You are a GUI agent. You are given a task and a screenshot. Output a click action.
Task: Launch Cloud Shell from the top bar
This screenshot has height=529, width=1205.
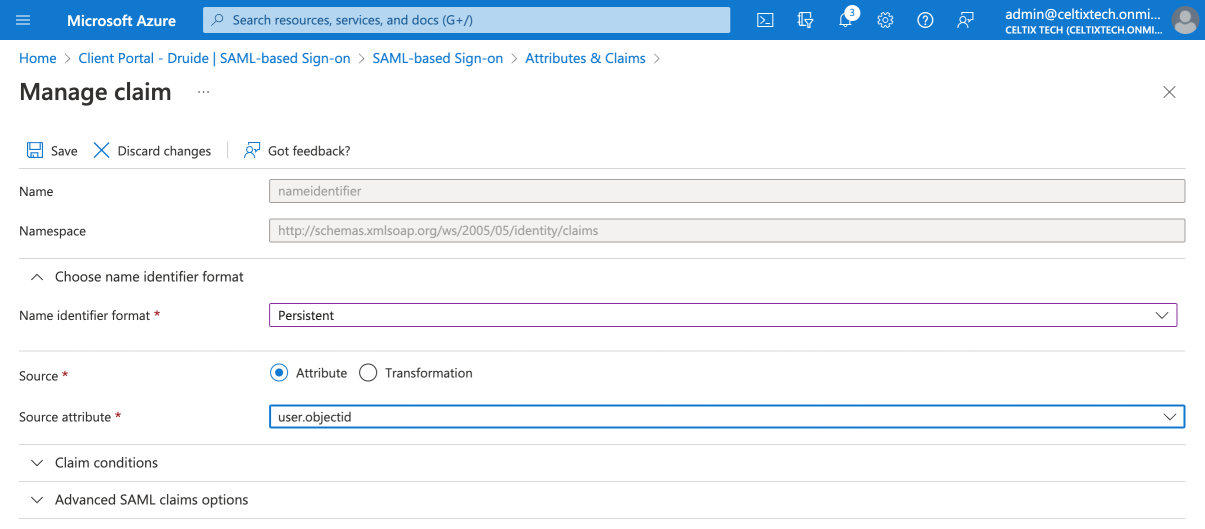tap(765, 20)
